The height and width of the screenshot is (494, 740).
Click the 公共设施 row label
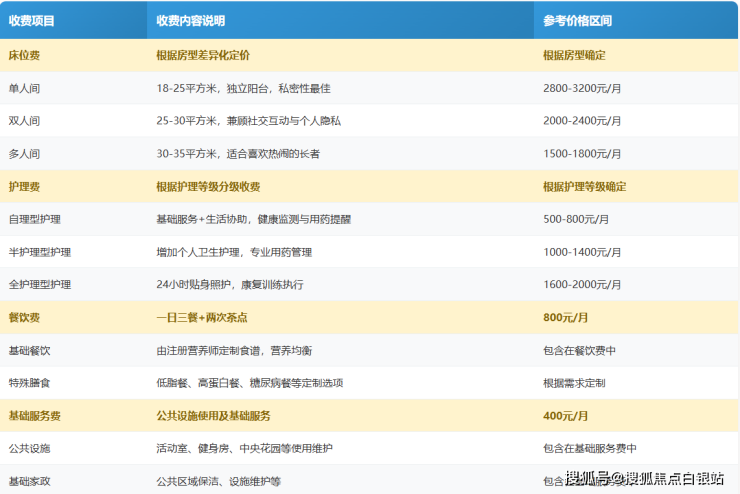(x=29, y=448)
